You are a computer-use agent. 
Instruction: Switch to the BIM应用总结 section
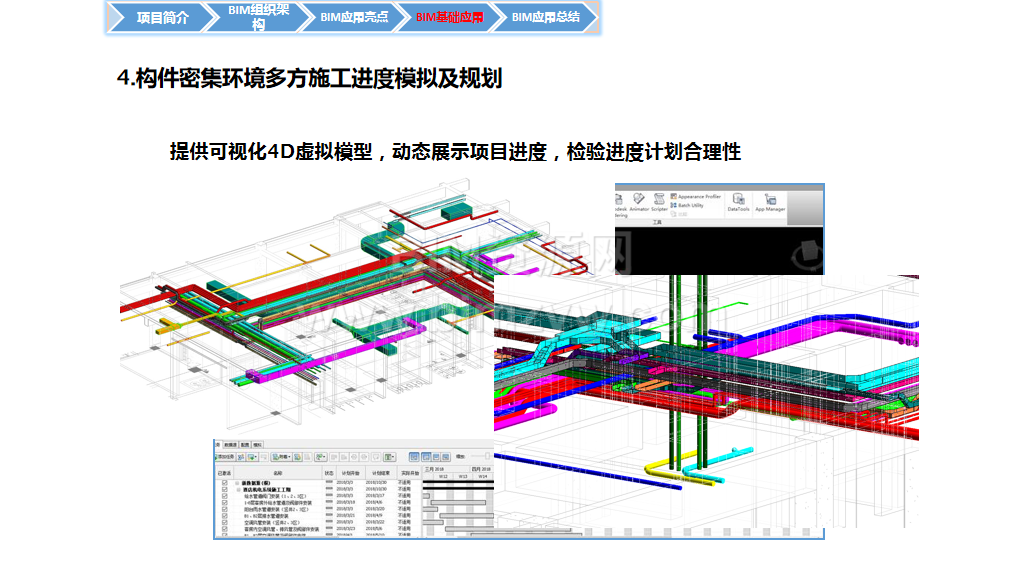pyautogui.click(x=545, y=18)
